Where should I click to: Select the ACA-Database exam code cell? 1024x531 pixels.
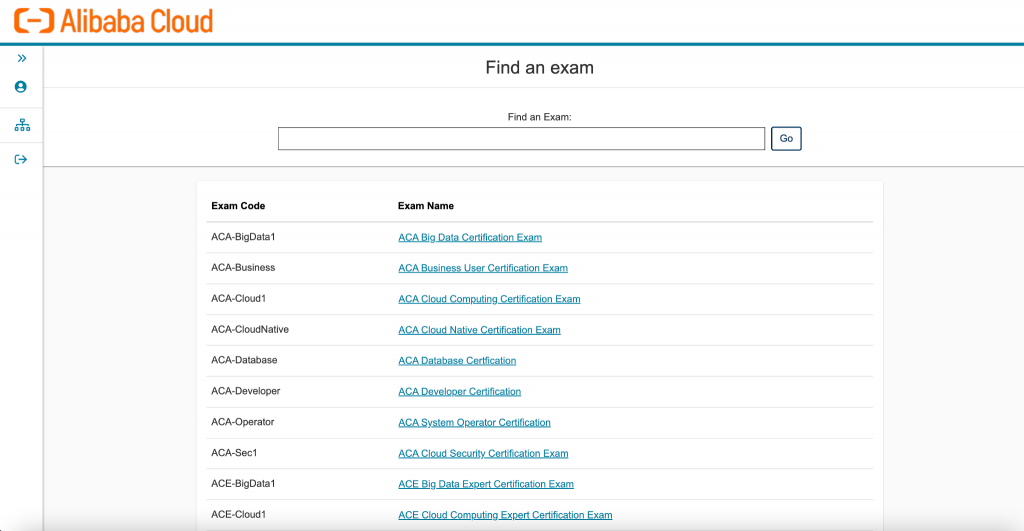pyautogui.click(x=244, y=360)
